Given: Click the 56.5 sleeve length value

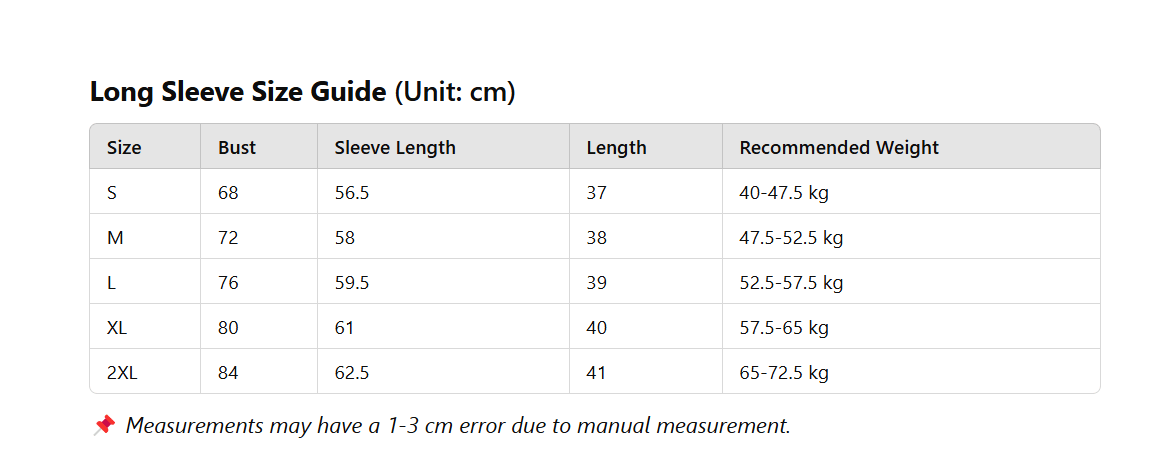Looking at the screenshot, I should 352,193.
